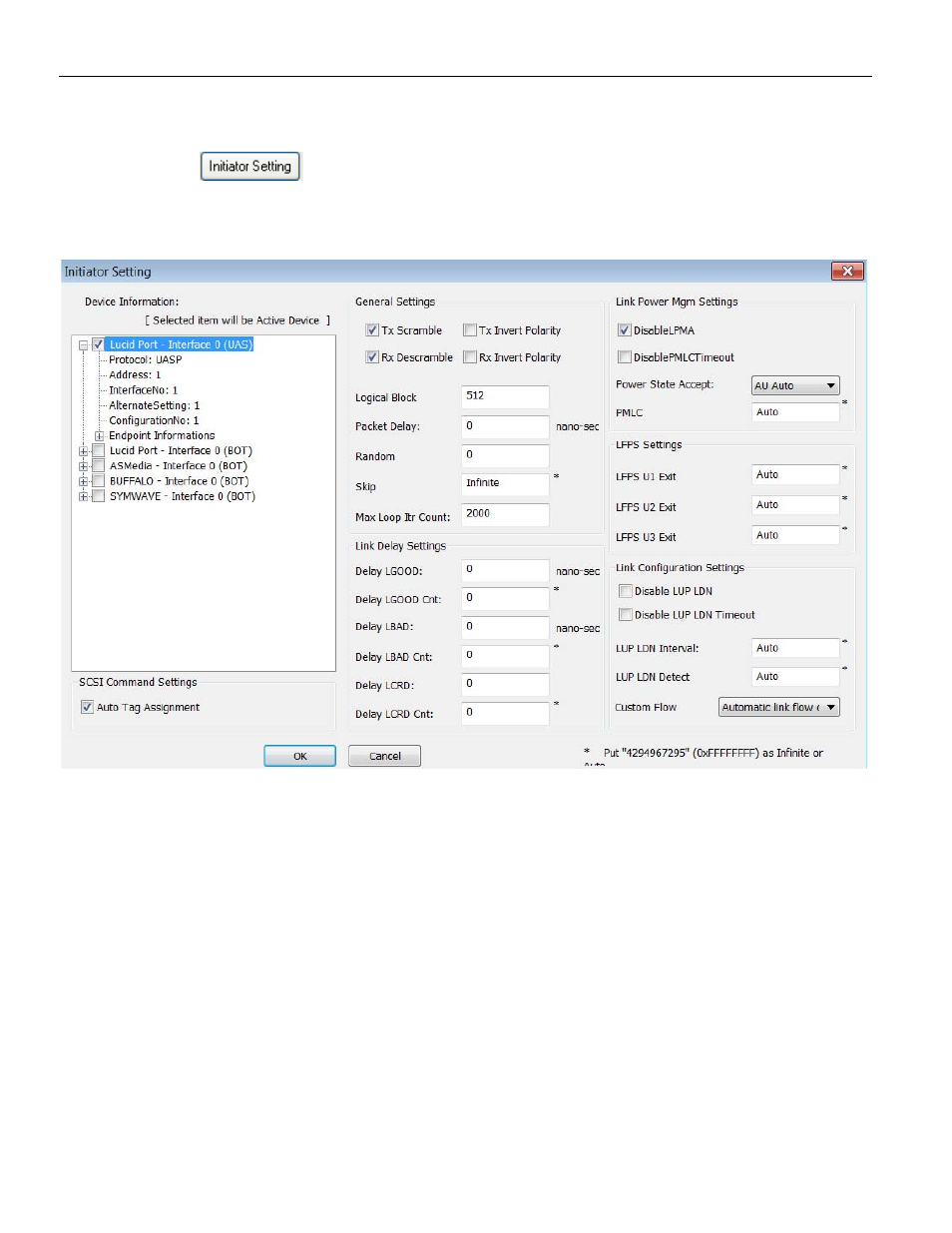Check Lucid Port Interface 0 (BOT) device
The height and width of the screenshot is (1233, 952).
98,451
